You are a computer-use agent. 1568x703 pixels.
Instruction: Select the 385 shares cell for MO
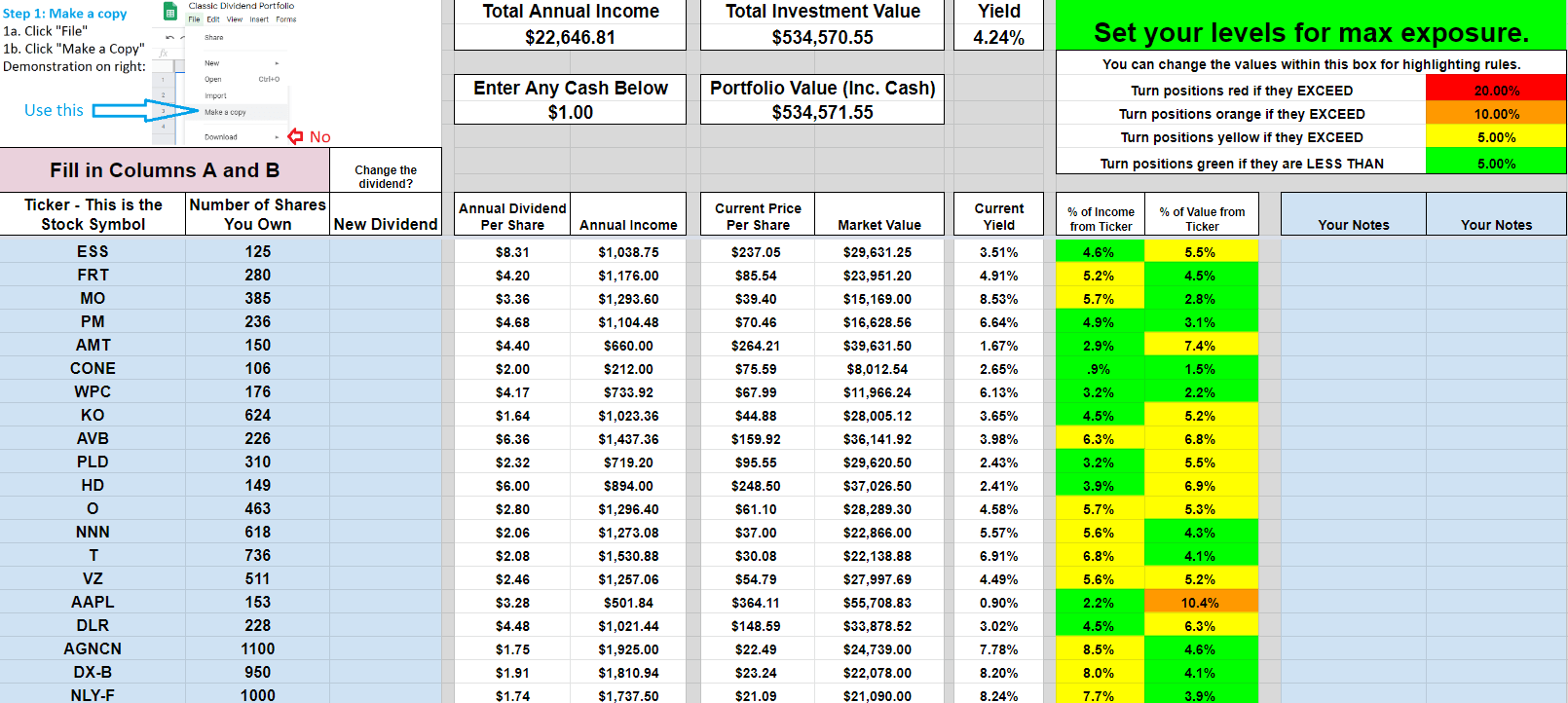coord(258,298)
